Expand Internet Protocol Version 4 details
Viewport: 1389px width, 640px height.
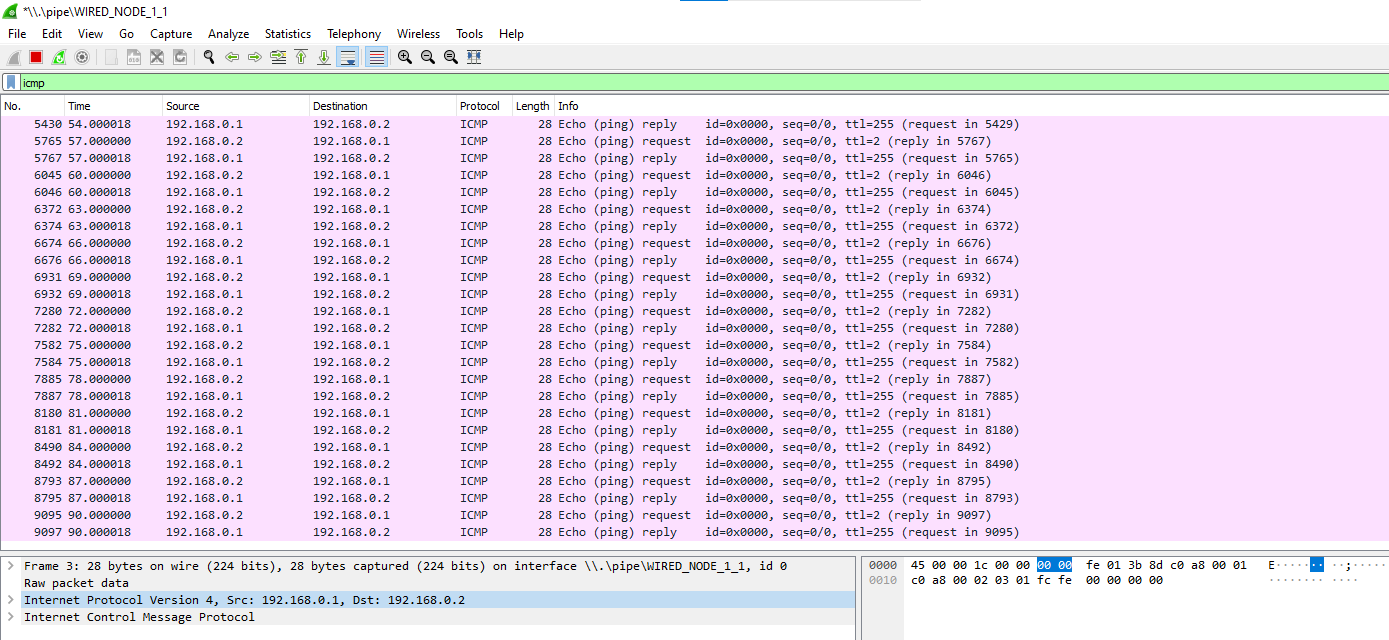point(10,600)
